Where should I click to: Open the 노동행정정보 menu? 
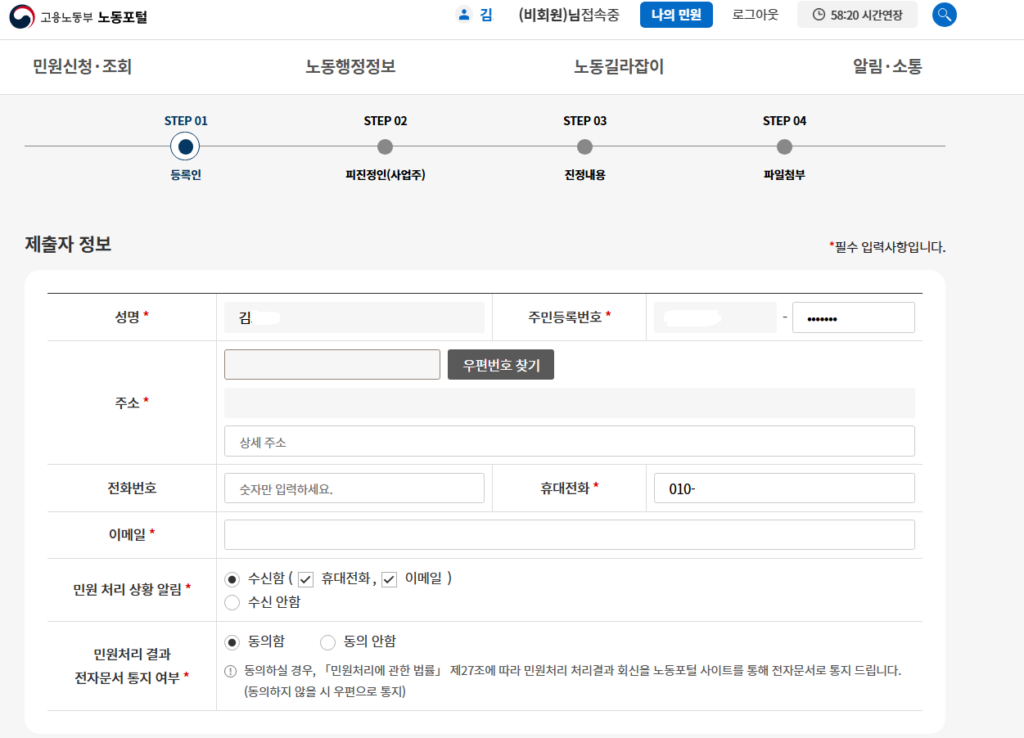(x=349, y=67)
